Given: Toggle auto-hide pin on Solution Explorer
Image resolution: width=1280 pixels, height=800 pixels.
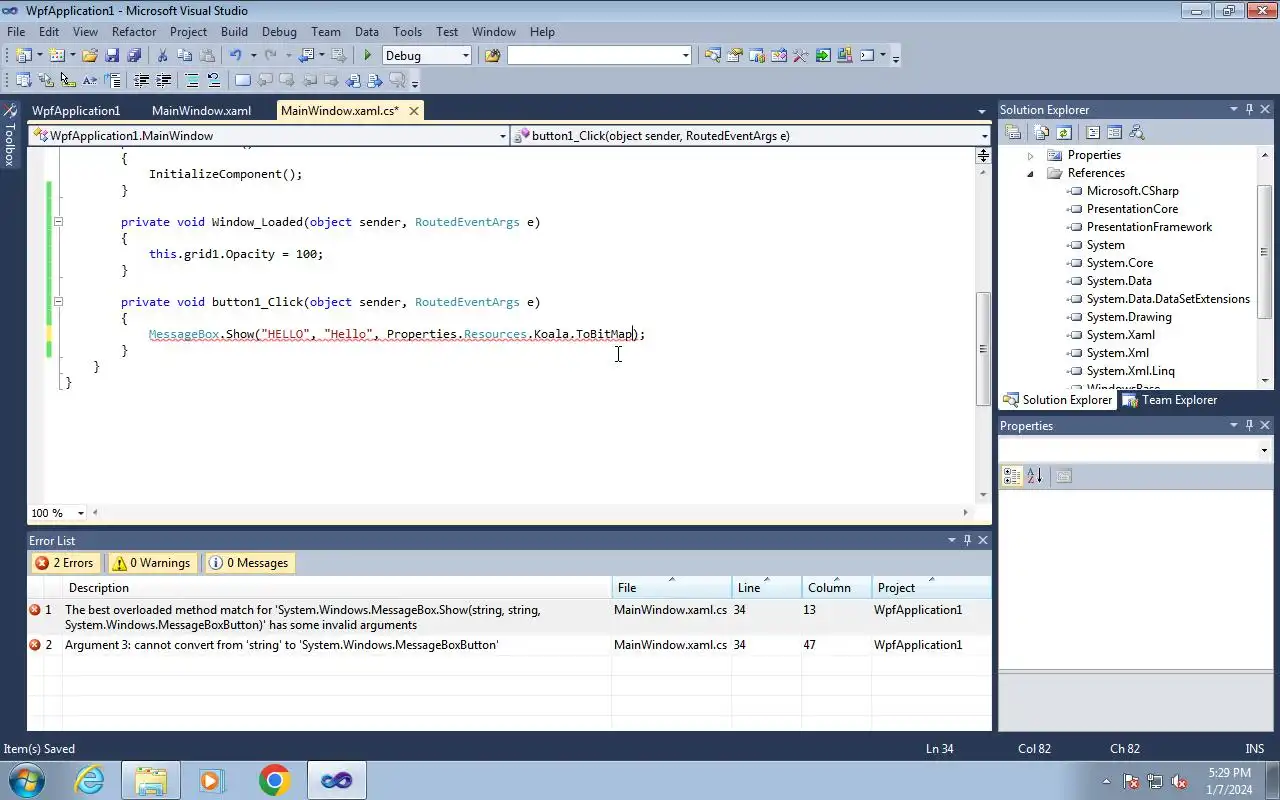Looking at the screenshot, I should pyautogui.click(x=1249, y=110).
